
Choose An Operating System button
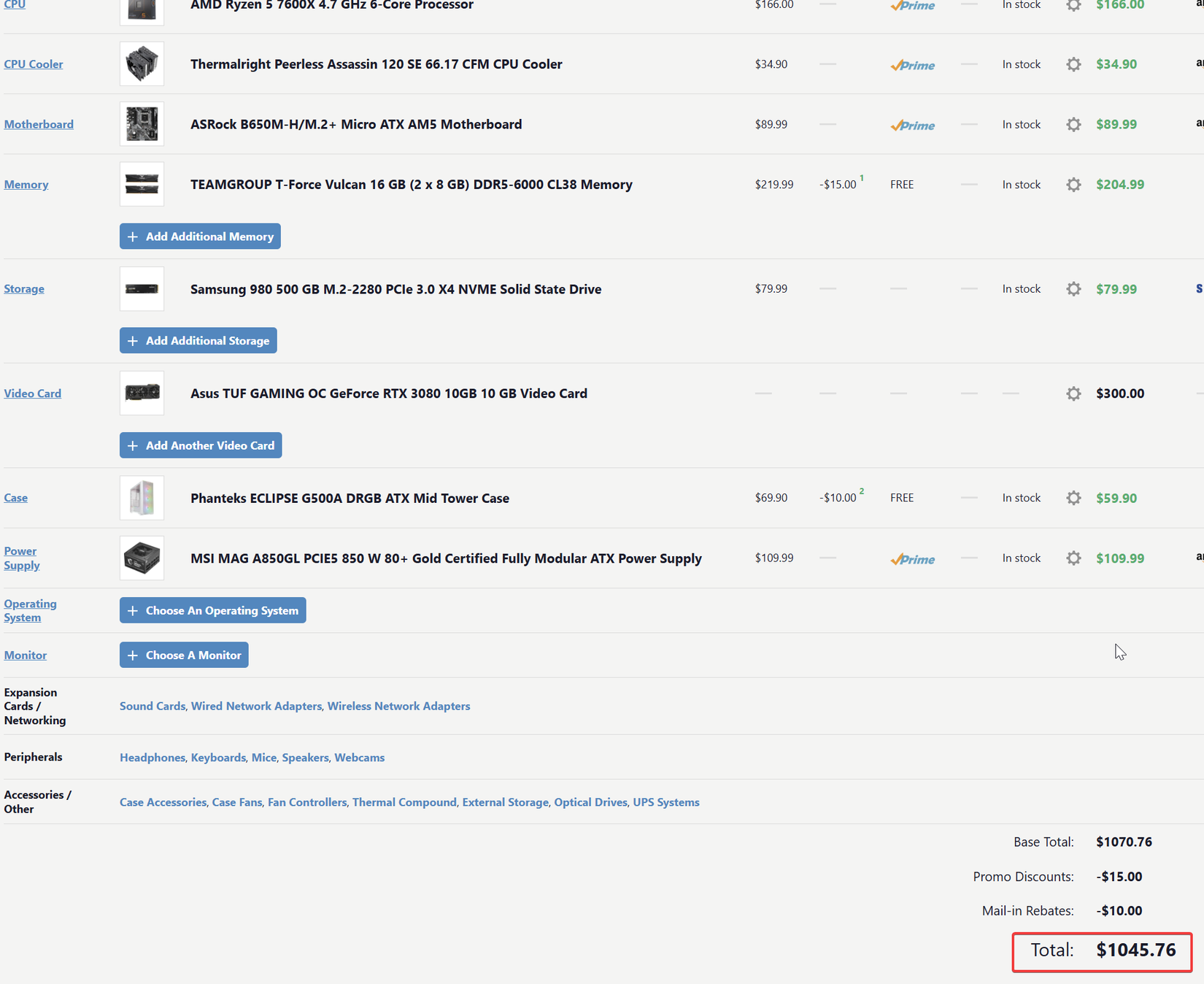click(x=213, y=610)
